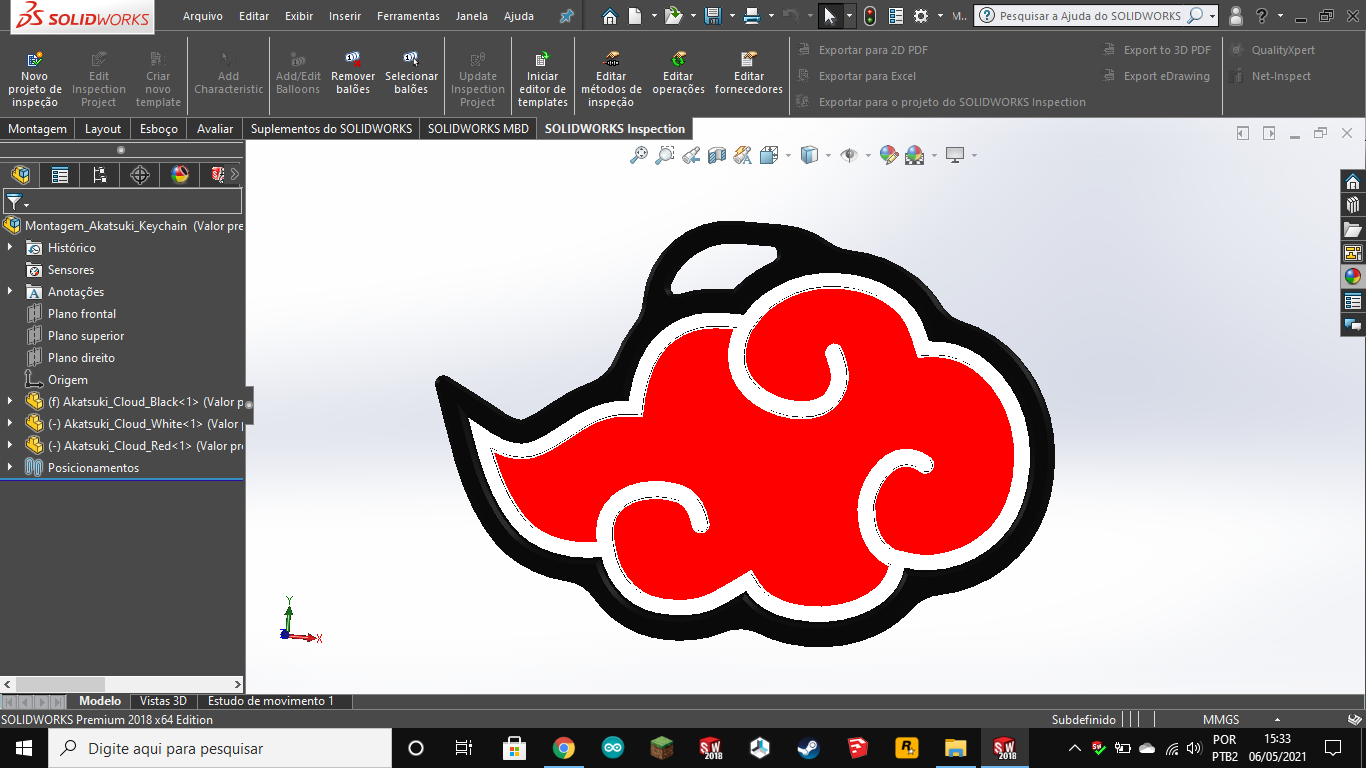Open the Options gear icon

pyautogui.click(x=921, y=16)
